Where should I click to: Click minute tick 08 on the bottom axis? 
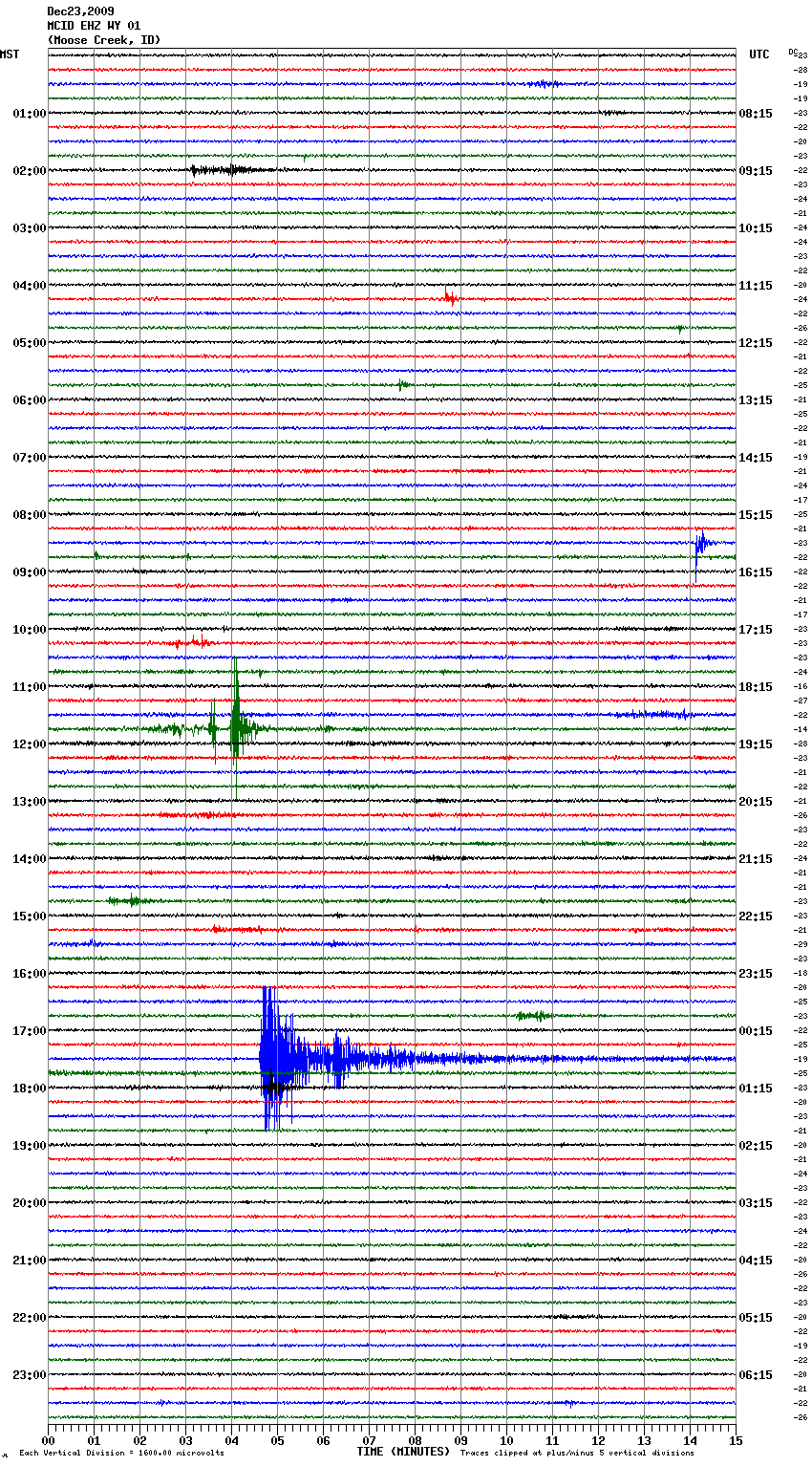[415, 1440]
